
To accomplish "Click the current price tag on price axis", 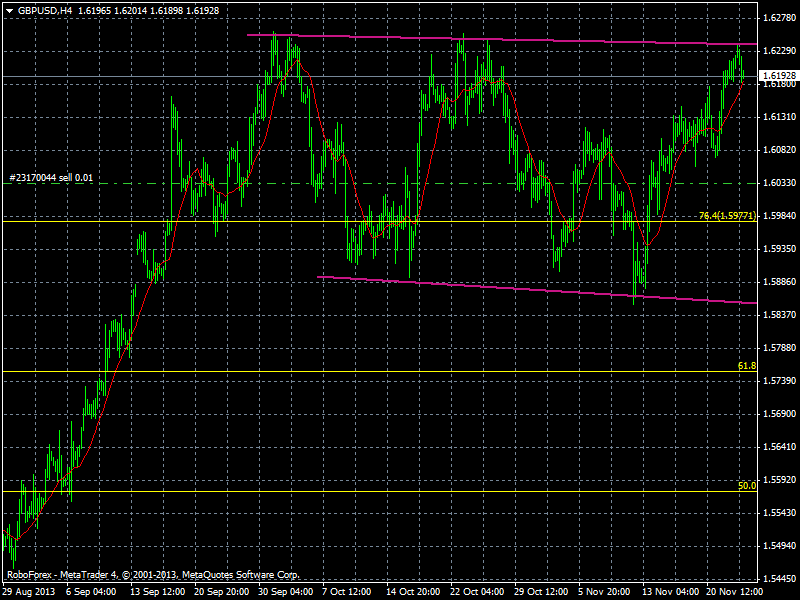I will (779, 76).
